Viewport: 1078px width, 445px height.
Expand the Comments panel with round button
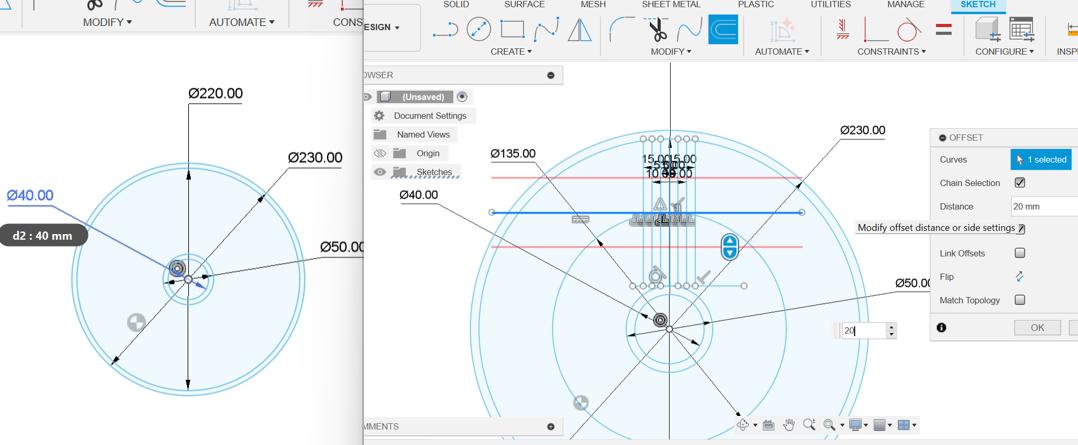(551, 426)
